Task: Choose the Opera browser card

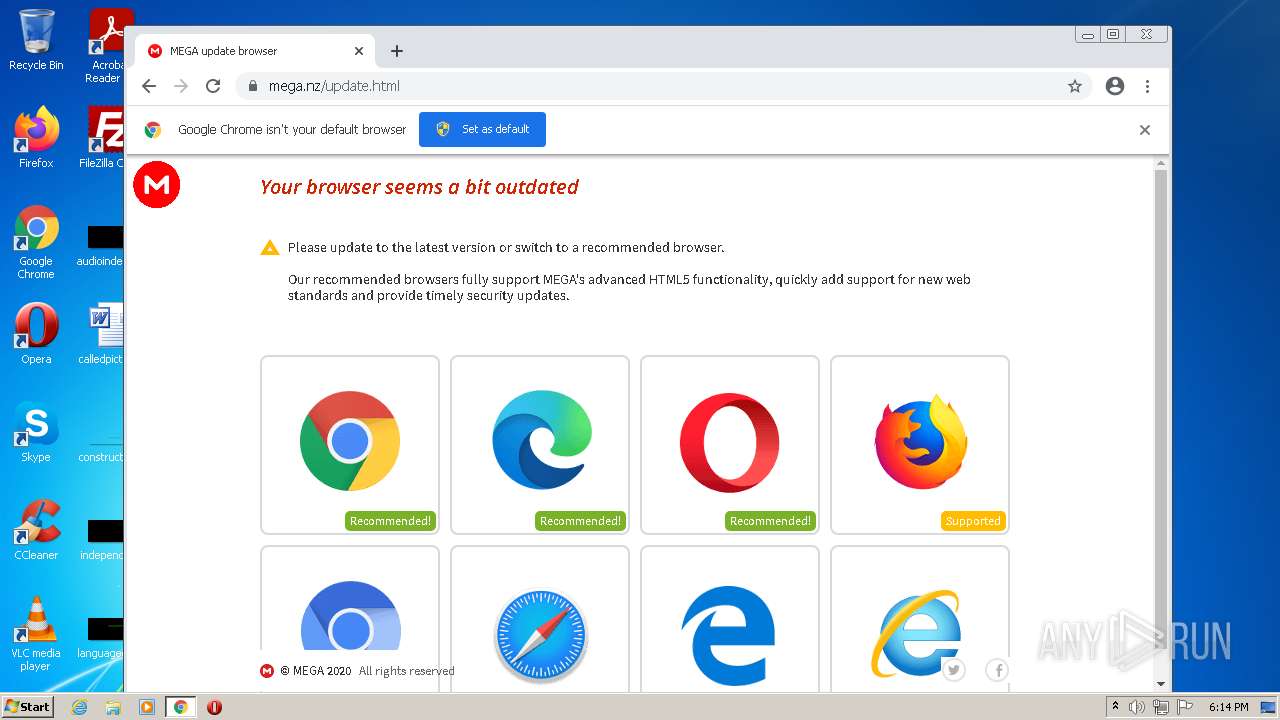Action: point(730,445)
